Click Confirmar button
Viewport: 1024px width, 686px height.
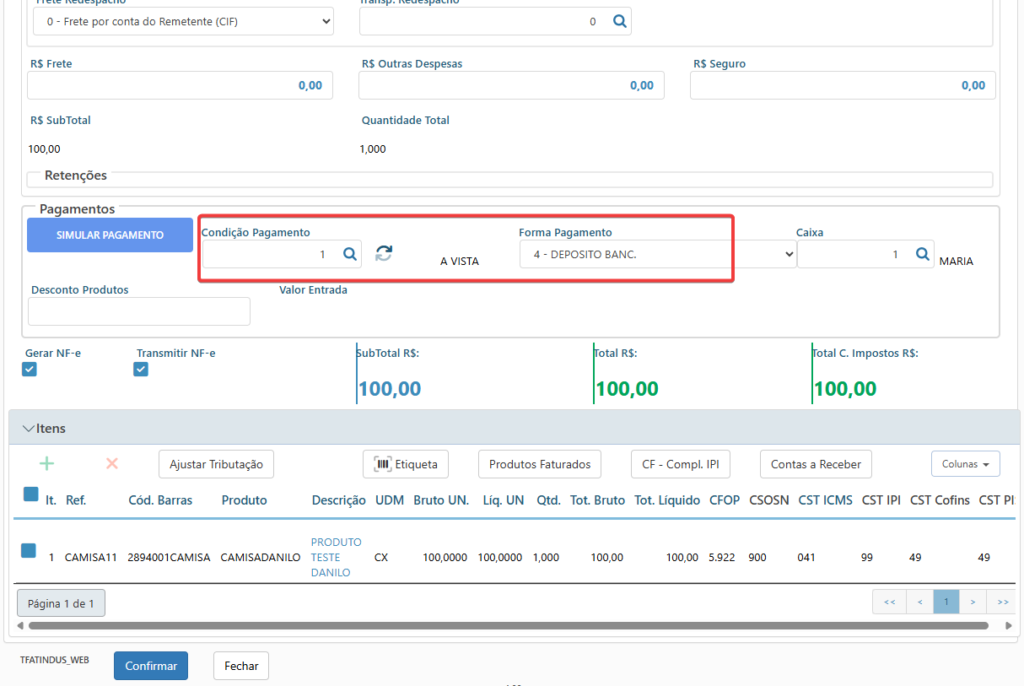[151, 666]
